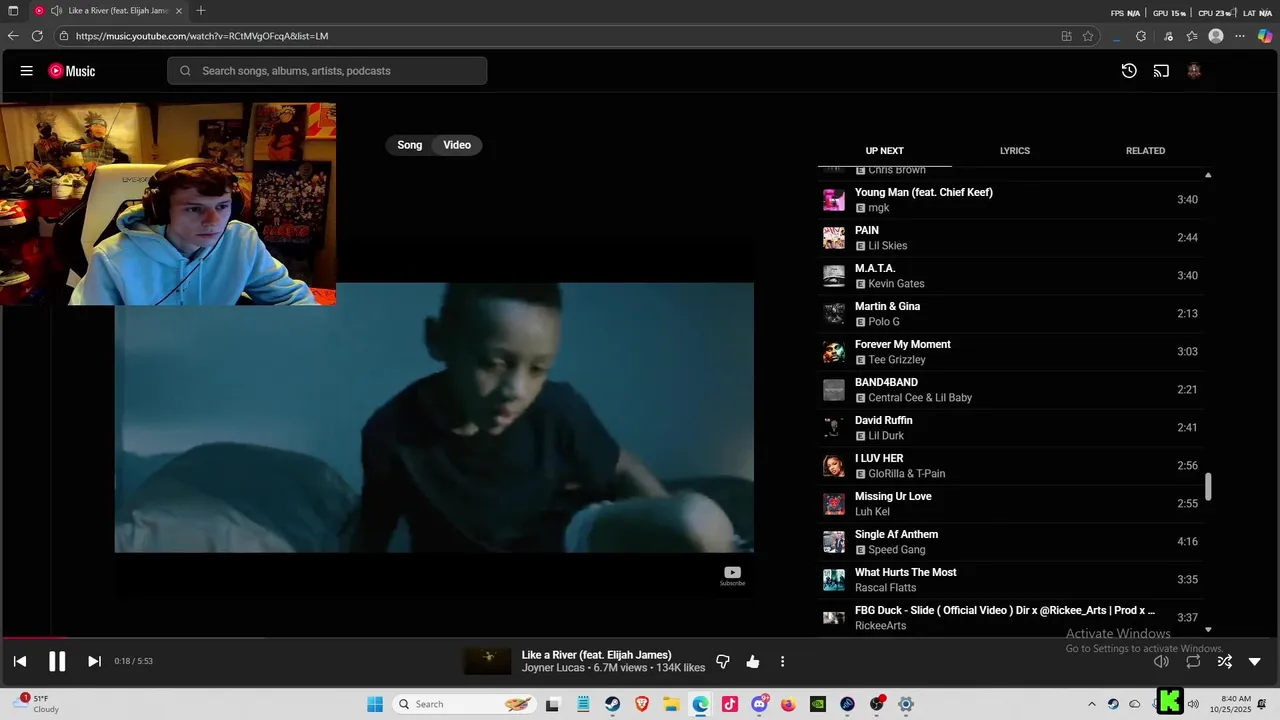Like the current song with thumbs up
Image resolution: width=1280 pixels, height=720 pixels.
753,661
